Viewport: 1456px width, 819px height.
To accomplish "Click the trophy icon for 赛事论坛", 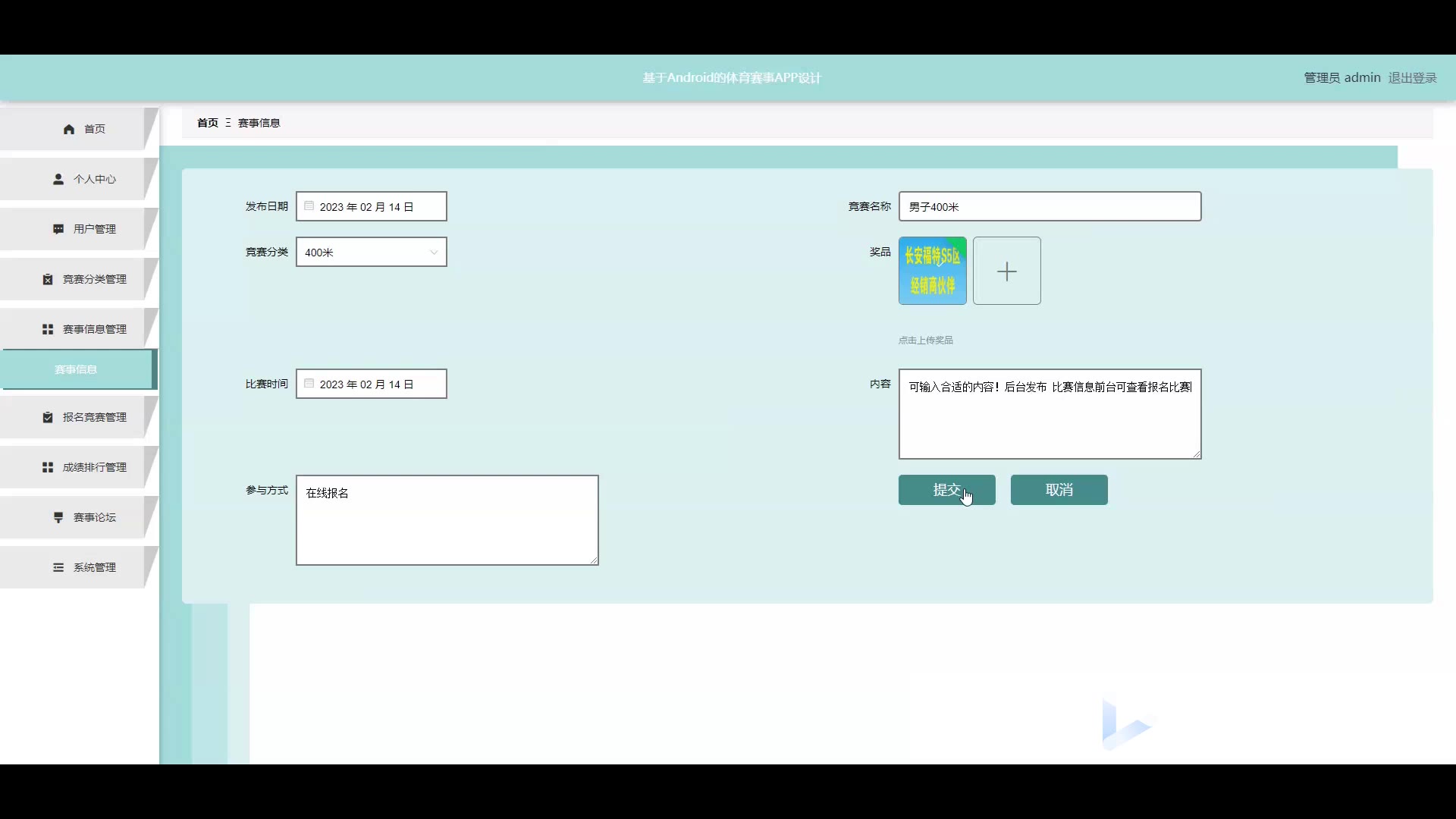I will tap(58, 518).
